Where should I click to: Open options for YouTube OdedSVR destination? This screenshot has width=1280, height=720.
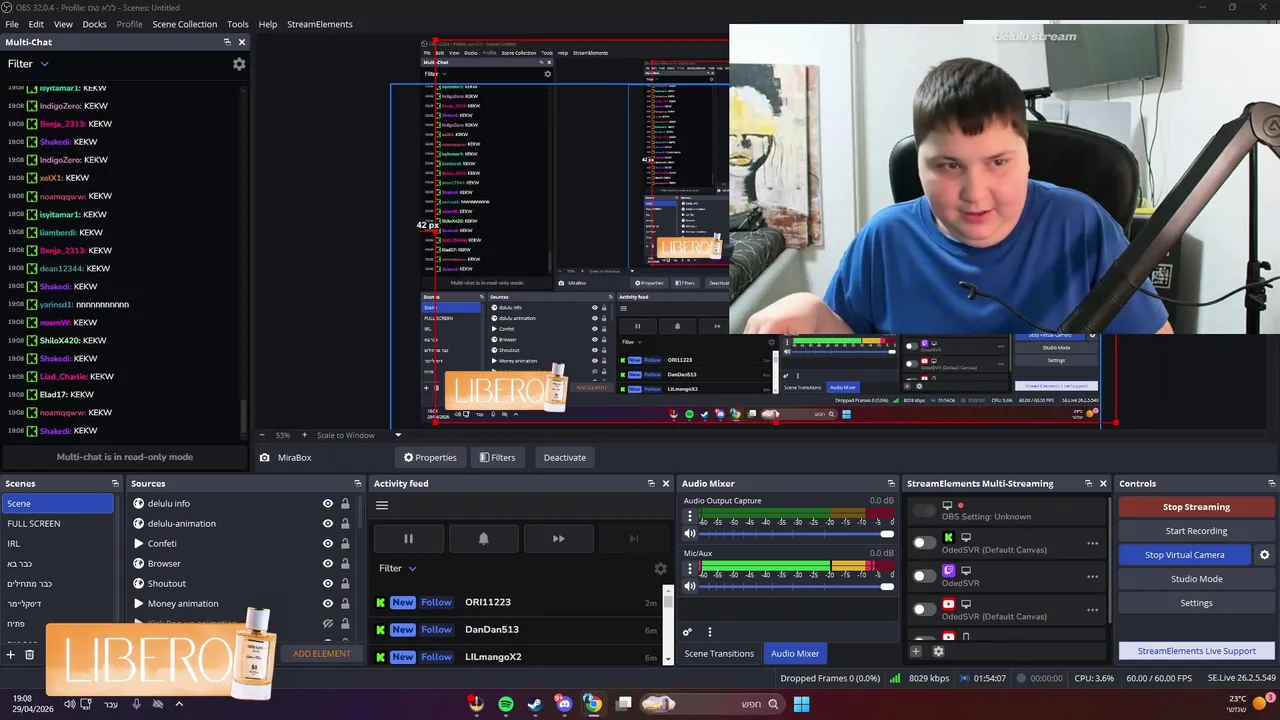tap(1092, 609)
